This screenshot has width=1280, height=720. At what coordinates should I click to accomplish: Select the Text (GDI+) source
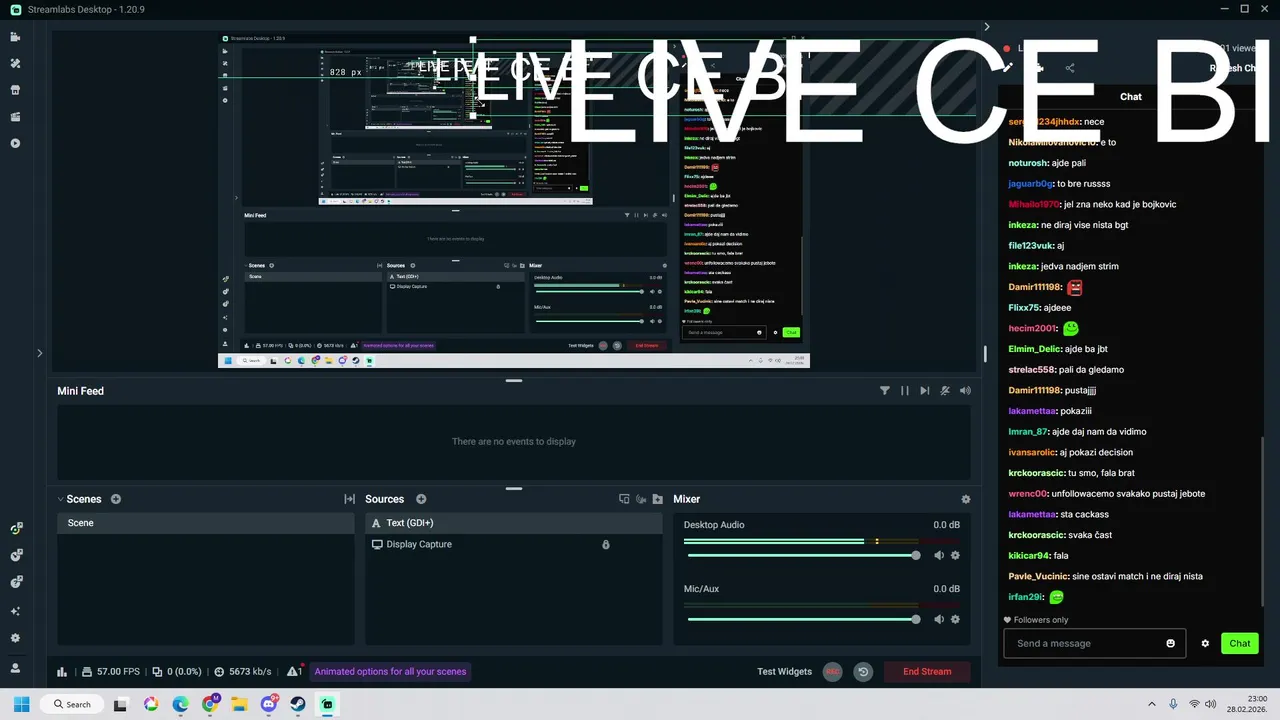click(x=513, y=523)
